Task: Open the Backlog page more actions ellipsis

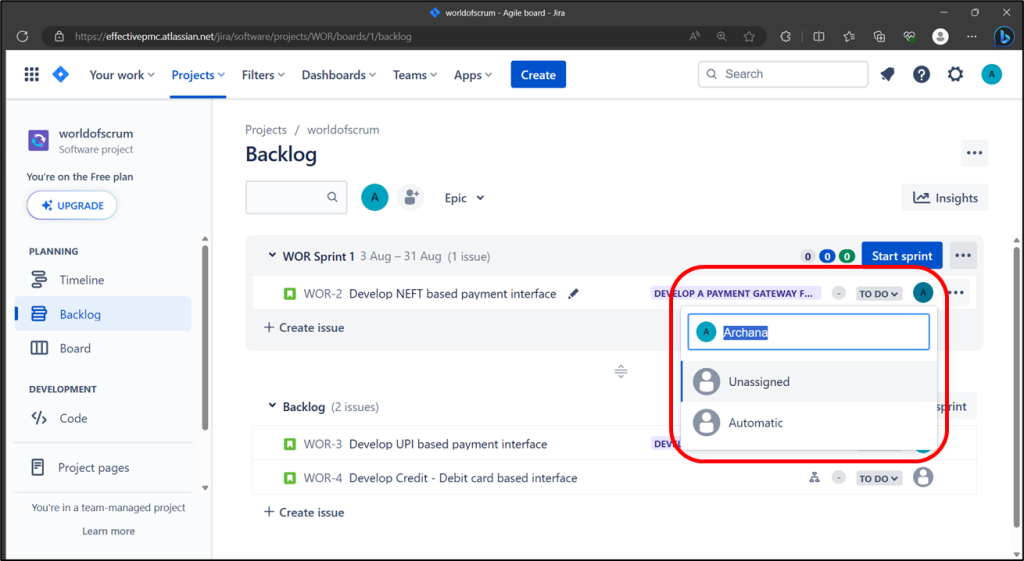Action: click(x=974, y=153)
